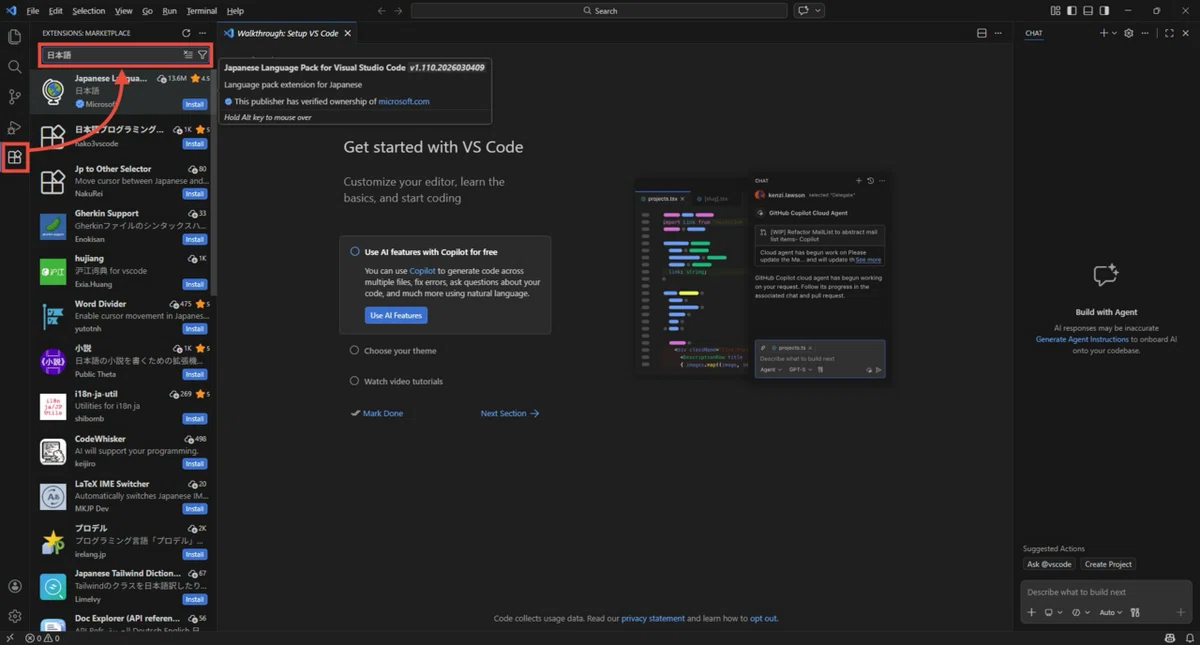The image size is (1200, 645).
Task: Select the CHAT panel tab
Action: tap(1033, 33)
